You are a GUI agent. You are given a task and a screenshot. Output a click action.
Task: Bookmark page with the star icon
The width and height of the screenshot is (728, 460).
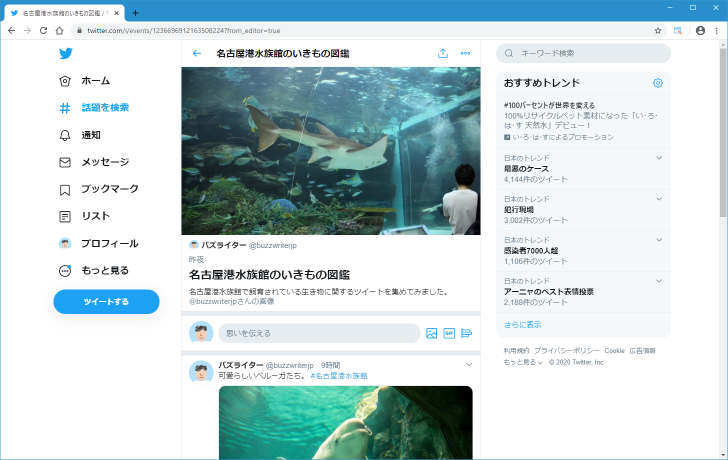click(x=658, y=31)
